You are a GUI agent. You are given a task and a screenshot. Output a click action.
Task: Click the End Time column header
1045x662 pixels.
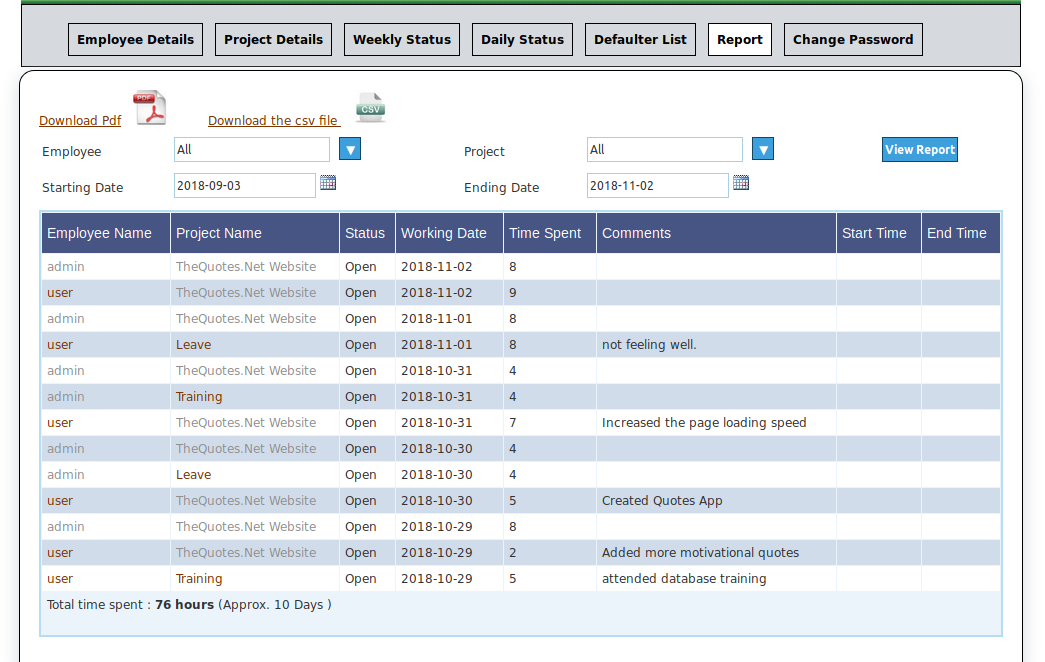(961, 233)
